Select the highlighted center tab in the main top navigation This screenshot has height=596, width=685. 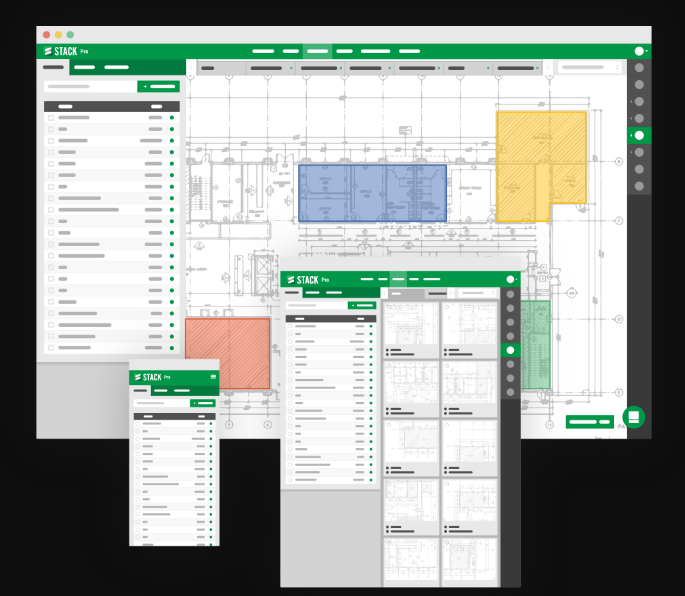coord(317,51)
